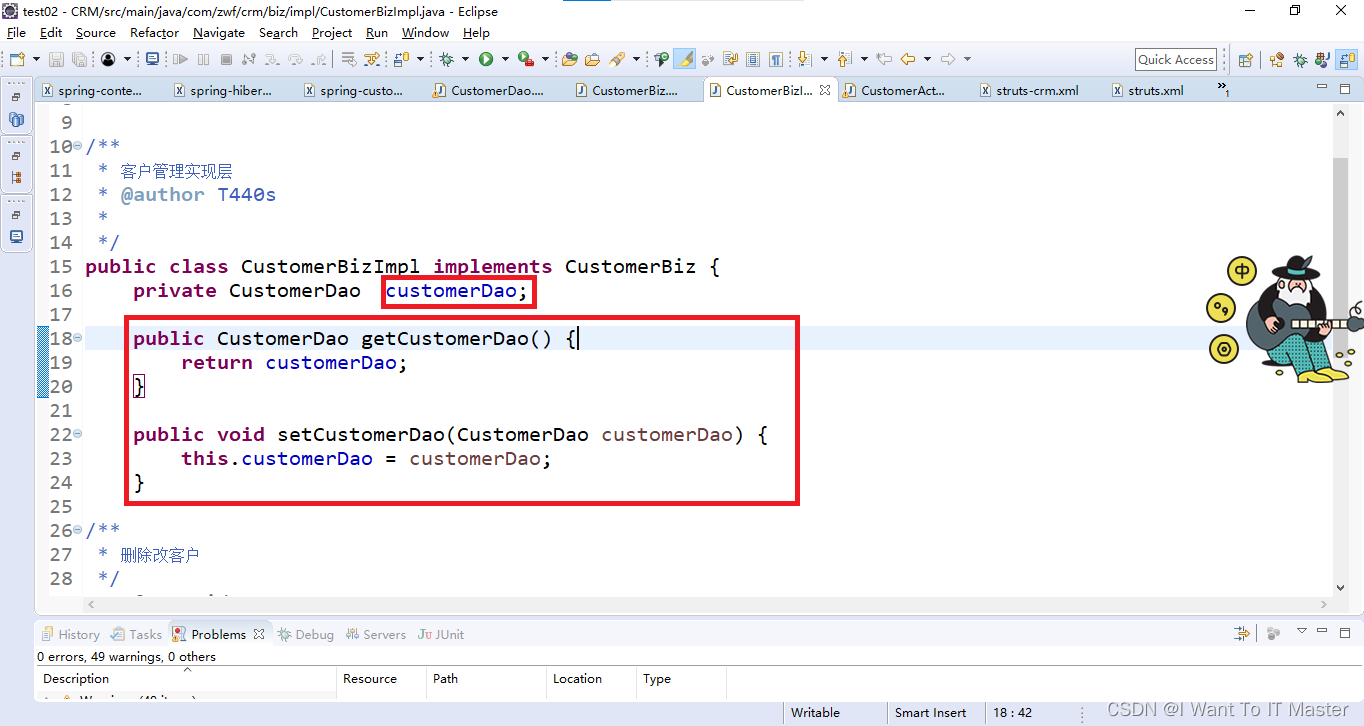The height and width of the screenshot is (726, 1364).
Task: Click the New file wizard icon
Action: click(x=17, y=59)
